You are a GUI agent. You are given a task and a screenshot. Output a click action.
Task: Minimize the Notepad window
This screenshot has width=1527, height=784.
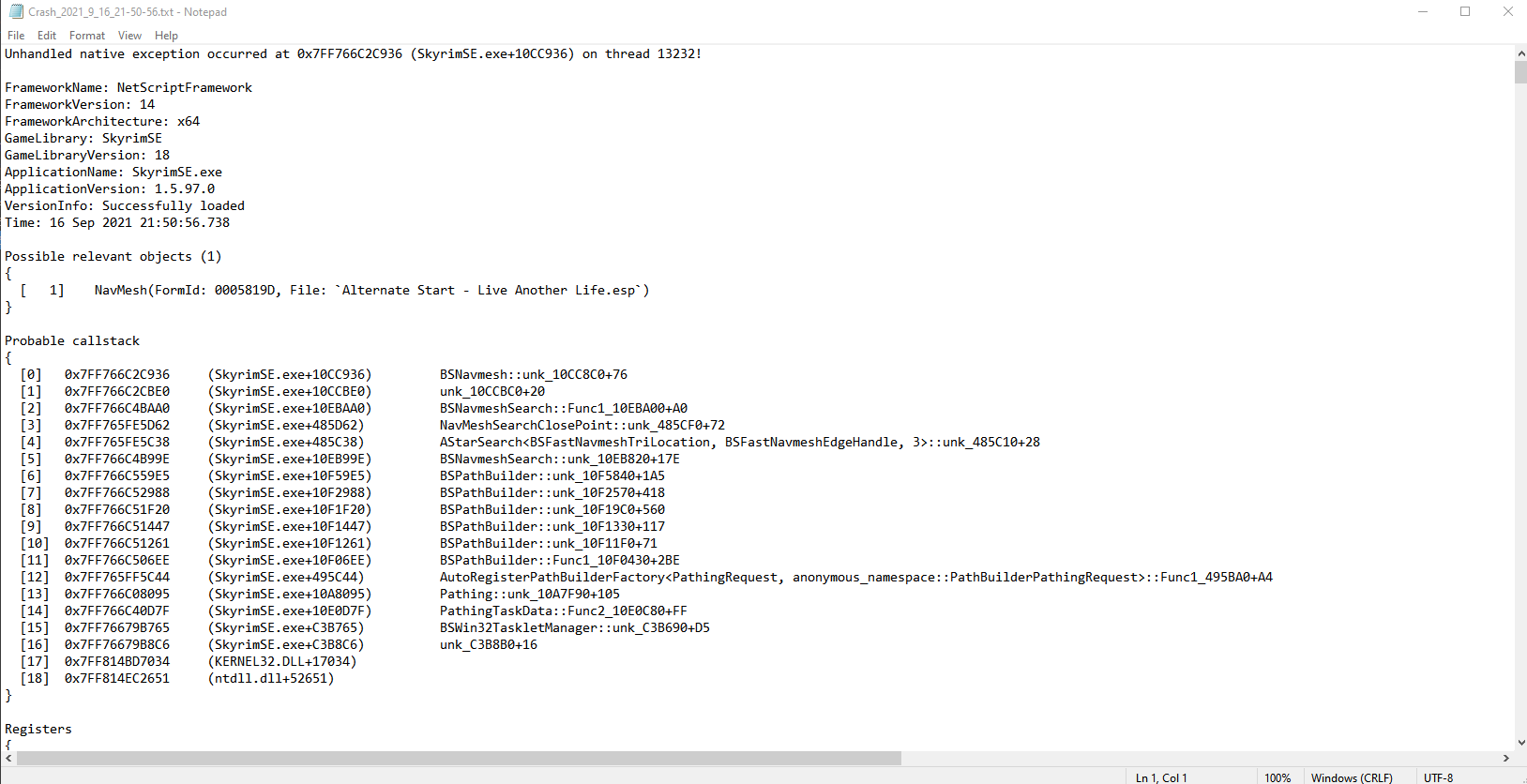[1423, 12]
